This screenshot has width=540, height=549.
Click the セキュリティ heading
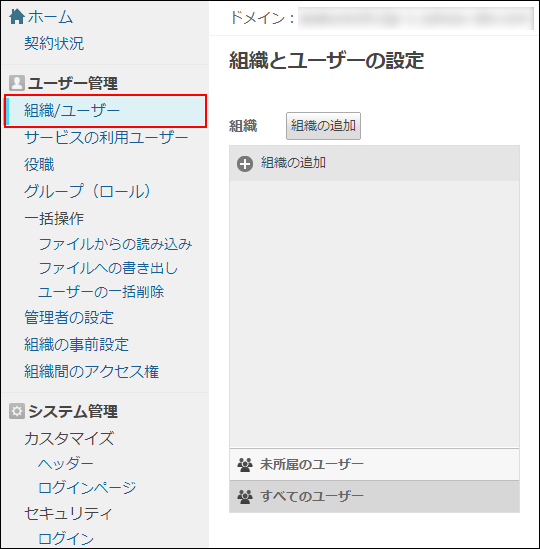coord(69,513)
